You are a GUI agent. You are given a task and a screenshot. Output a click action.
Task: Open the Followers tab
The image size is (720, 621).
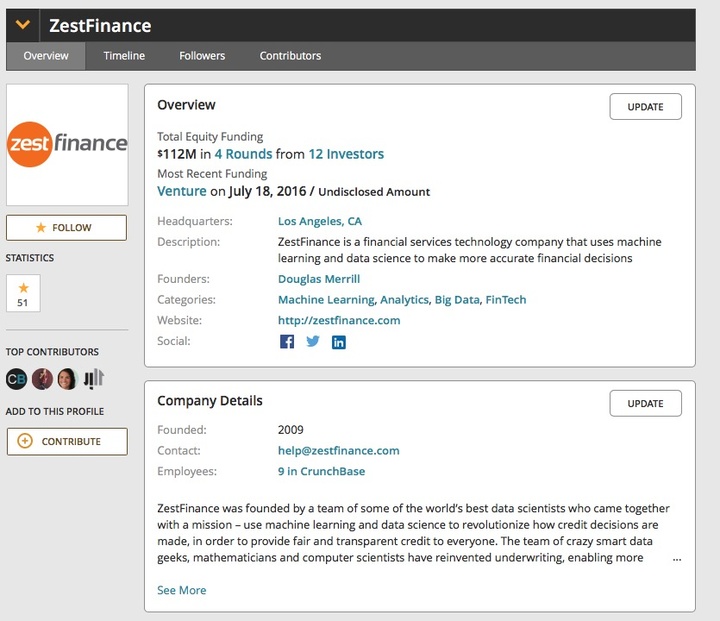[x=202, y=56]
